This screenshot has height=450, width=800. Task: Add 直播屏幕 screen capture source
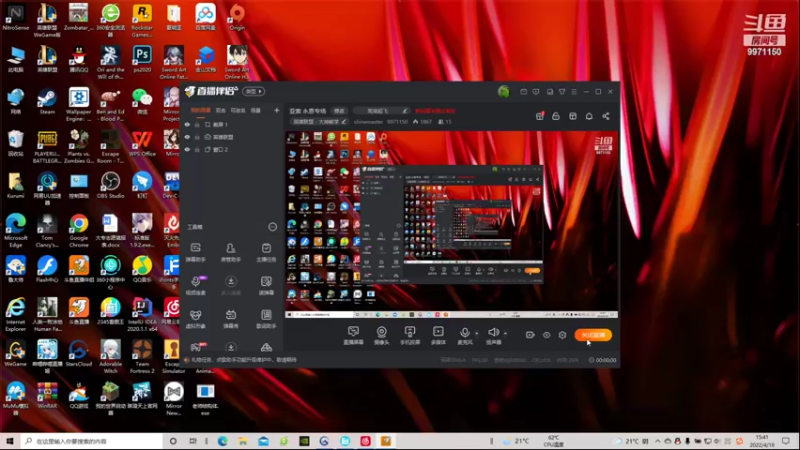tap(353, 336)
